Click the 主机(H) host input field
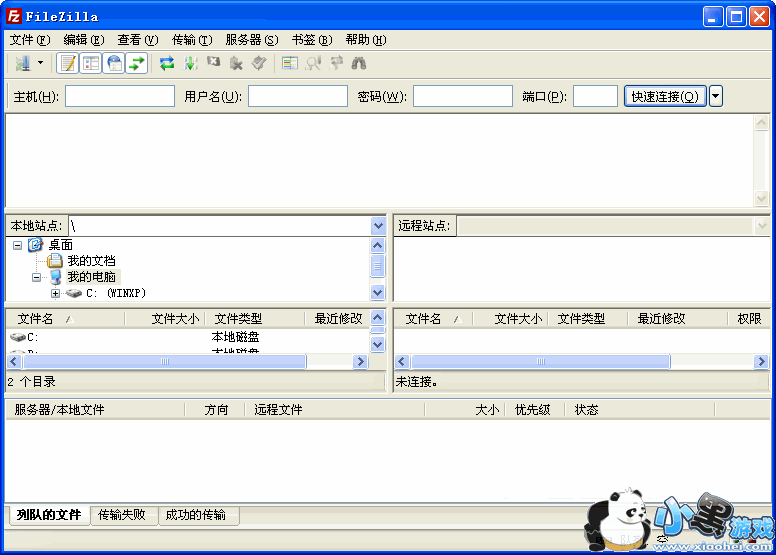The height and width of the screenshot is (555, 776). [x=120, y=96]
